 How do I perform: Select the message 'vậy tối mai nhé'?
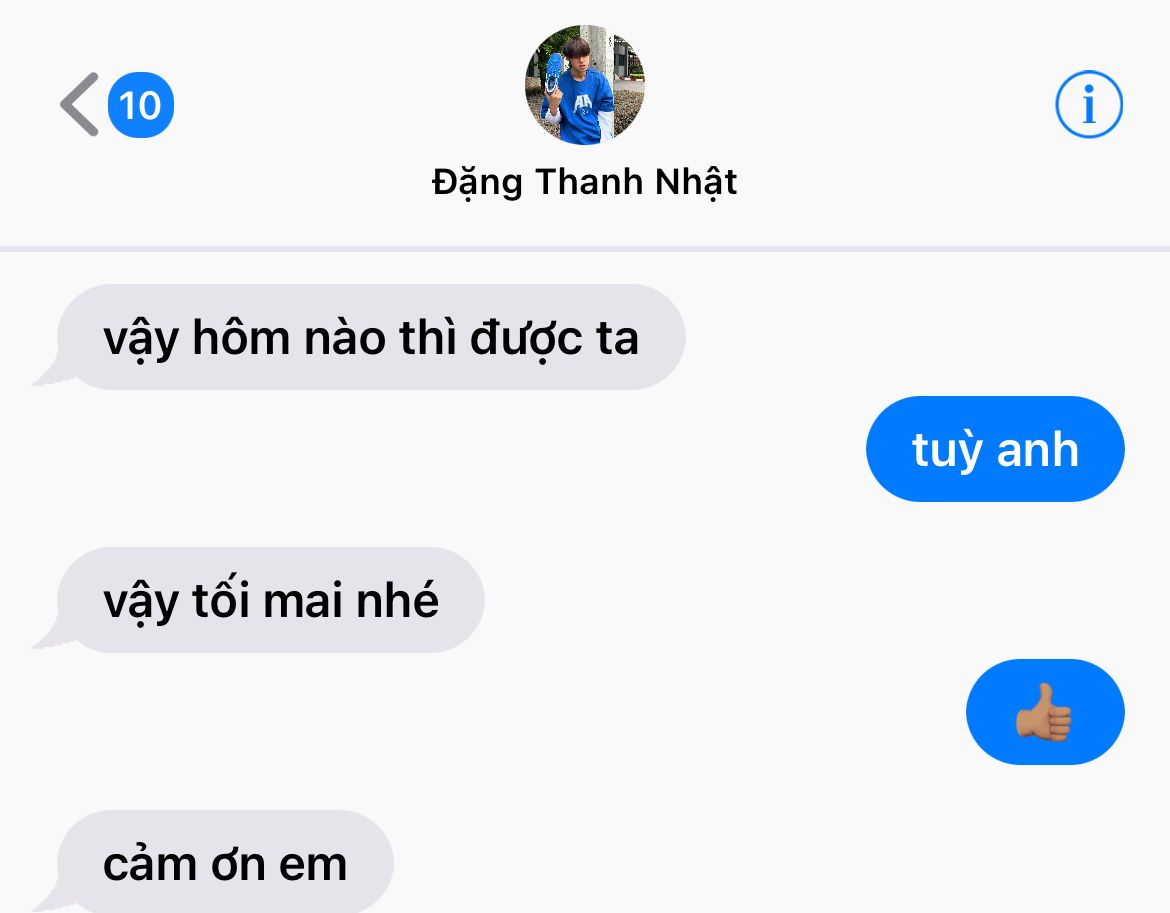(270, 600)
